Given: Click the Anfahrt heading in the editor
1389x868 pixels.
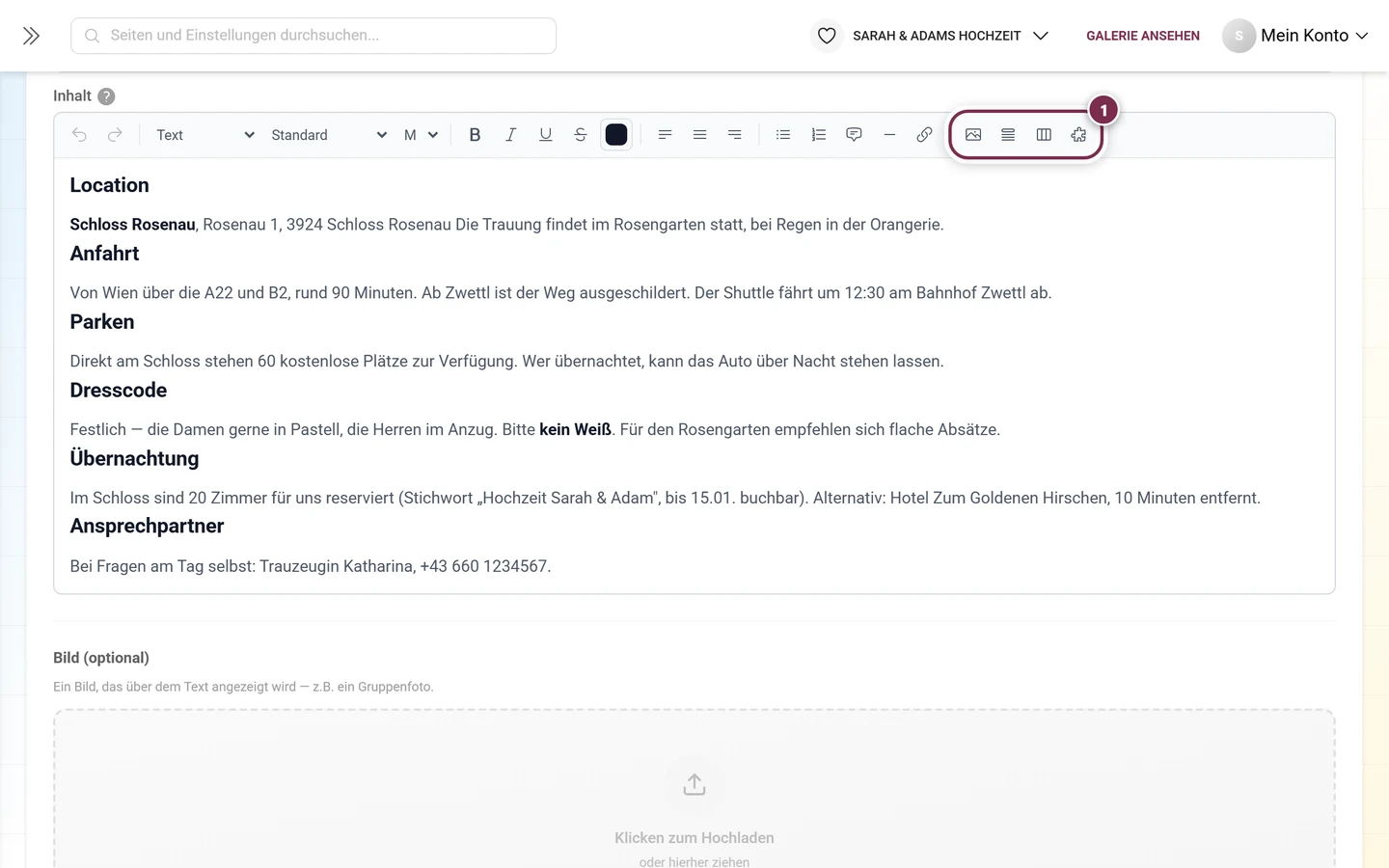Looking at the screenshot, I should [x=104, y=254].
